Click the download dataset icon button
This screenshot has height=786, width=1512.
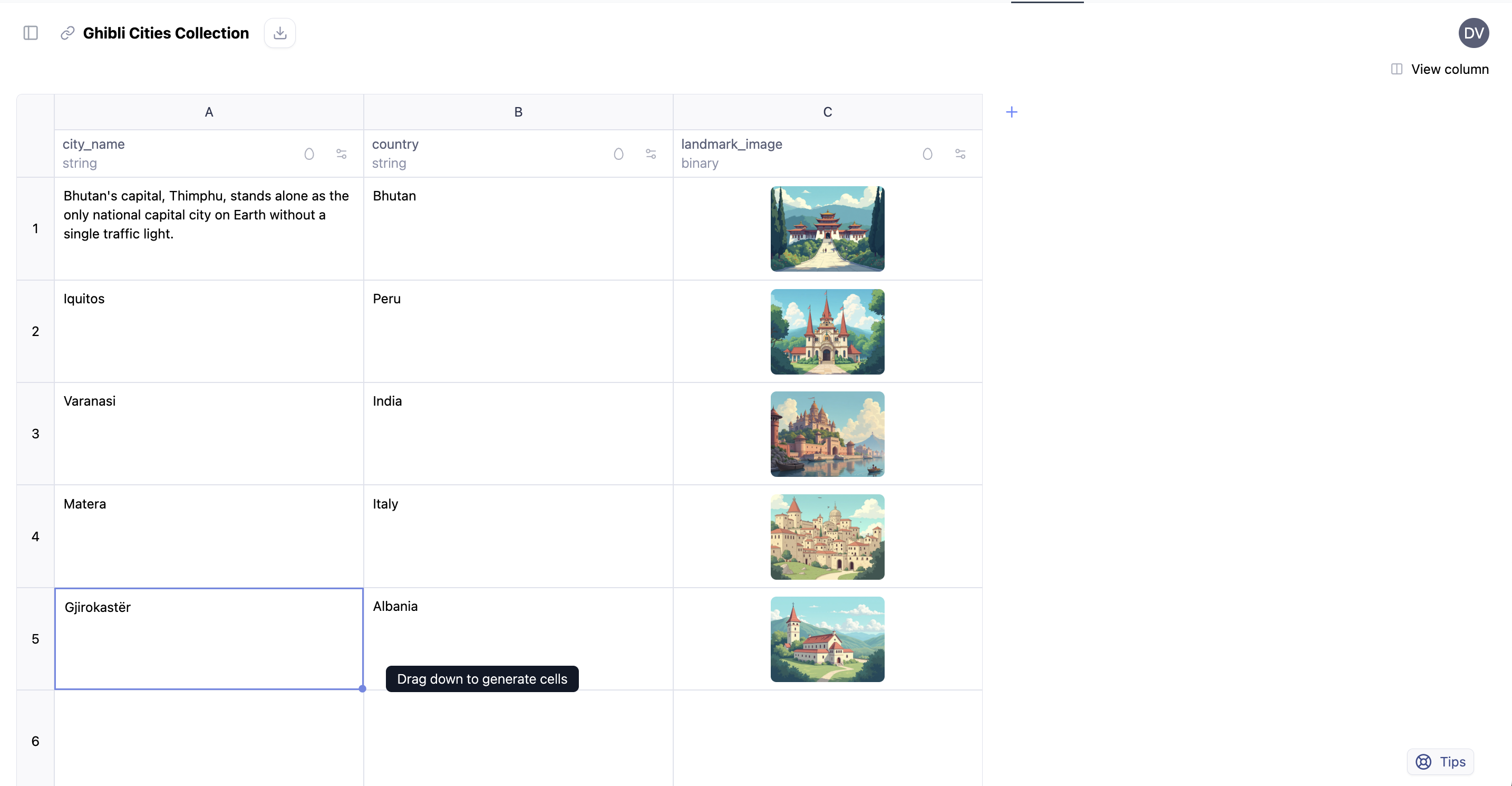(x=280, y=33)
